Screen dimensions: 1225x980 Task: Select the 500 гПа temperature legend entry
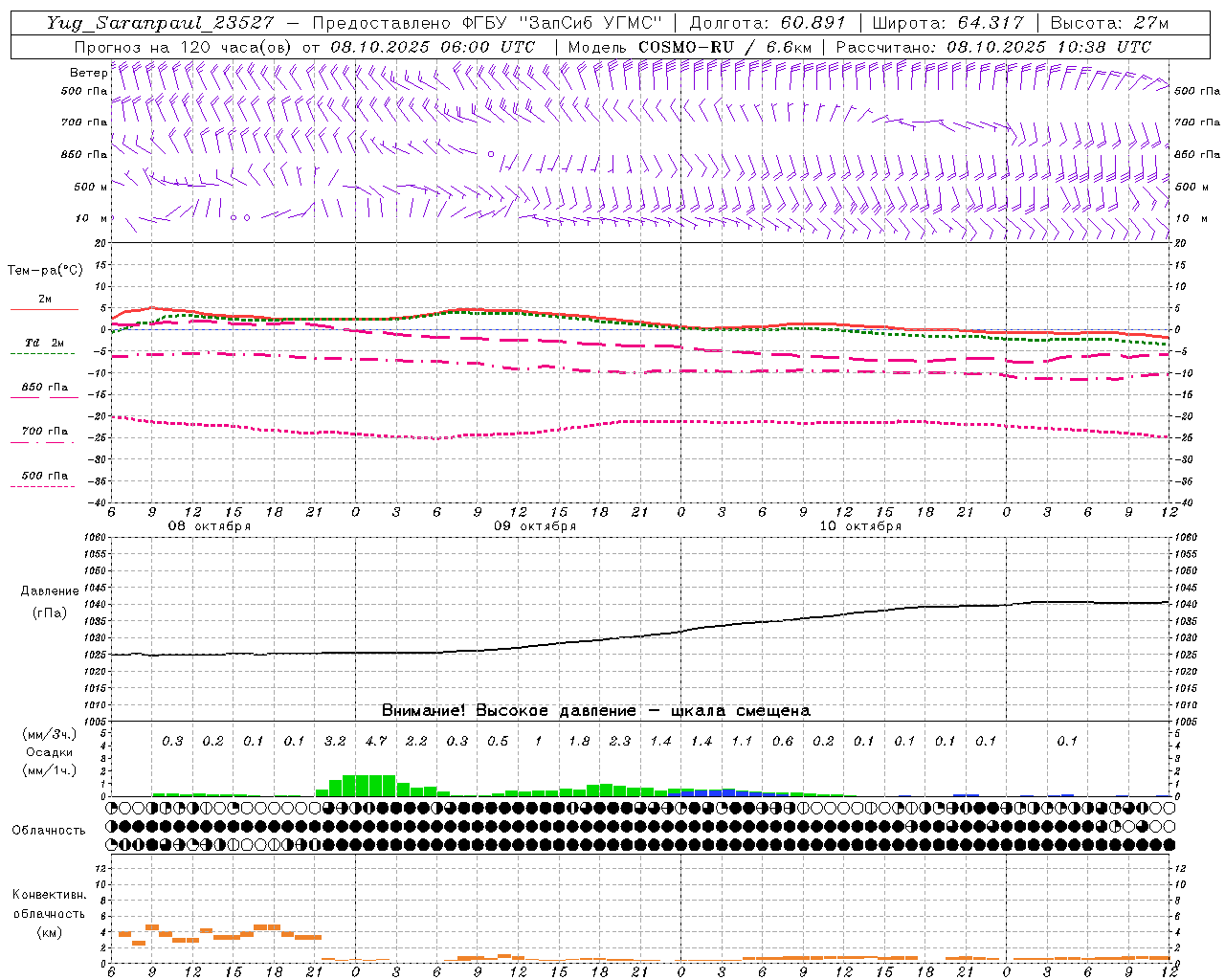point(44,479)
